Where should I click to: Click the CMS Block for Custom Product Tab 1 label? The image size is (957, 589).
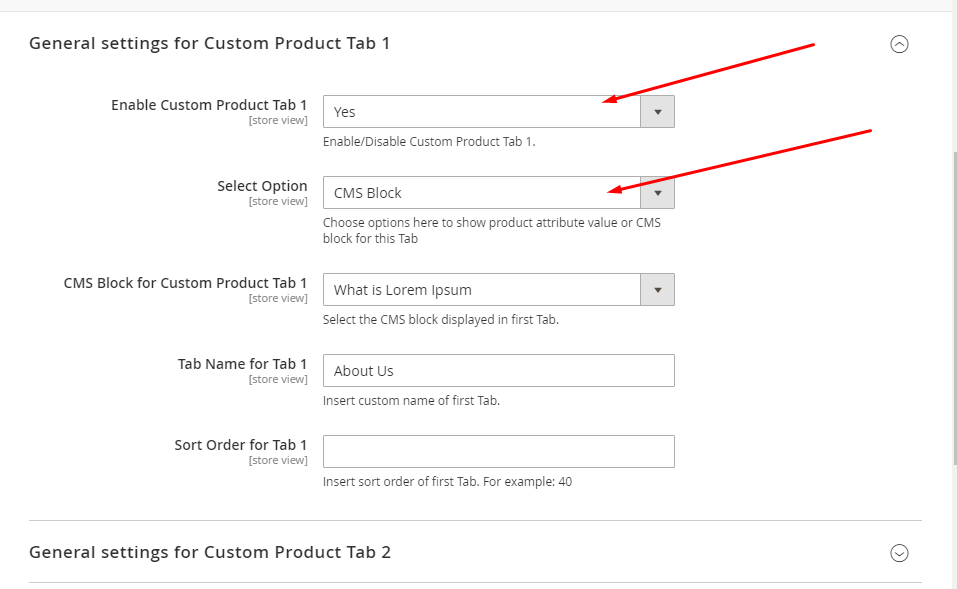tap(185, 283)
